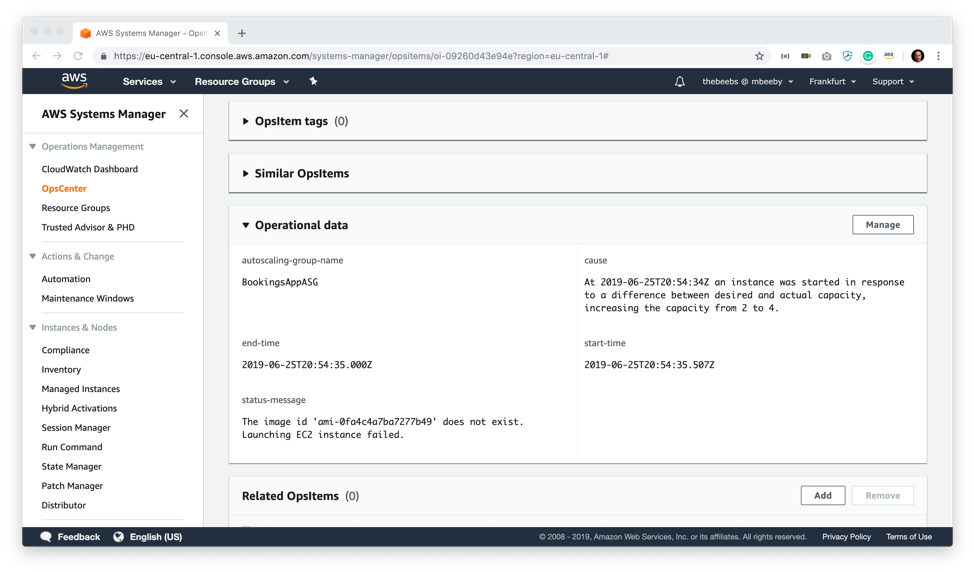Open the Frankfurt region dropdown
The height and width of the screenshot is (572, 974).
coord(832,81)
